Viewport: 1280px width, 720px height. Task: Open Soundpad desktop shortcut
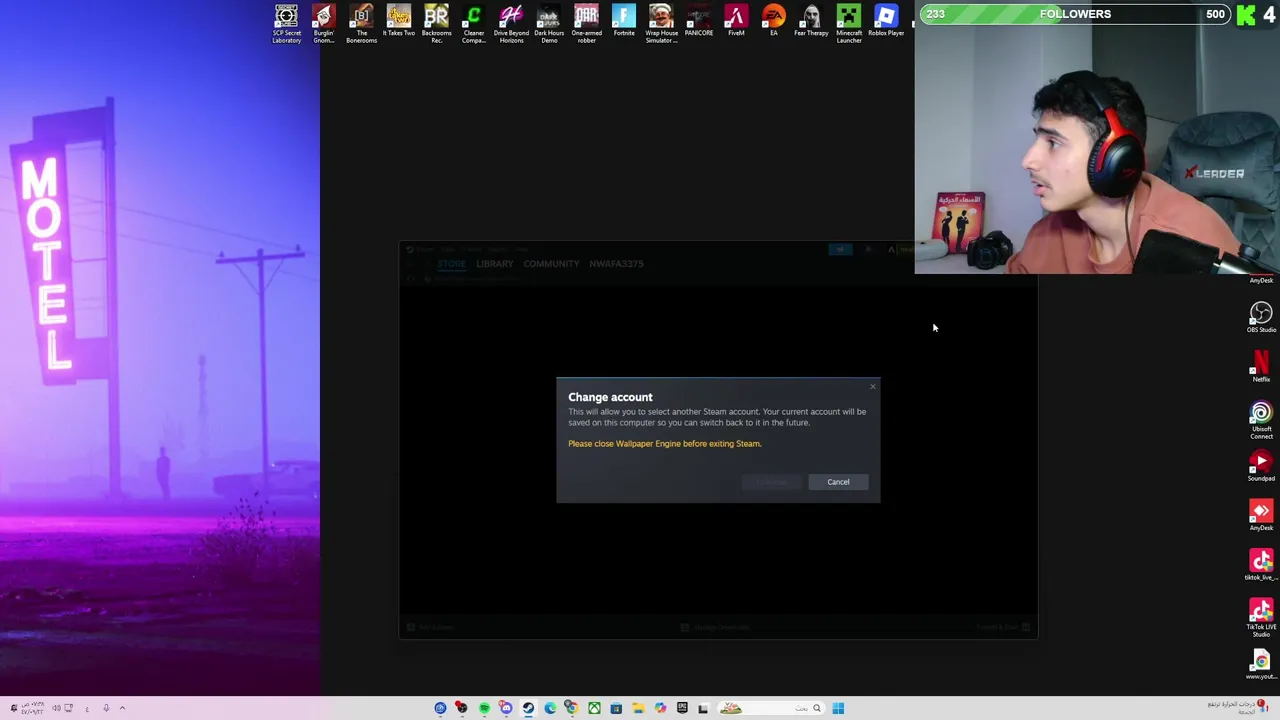click(x=1261, y=466)
